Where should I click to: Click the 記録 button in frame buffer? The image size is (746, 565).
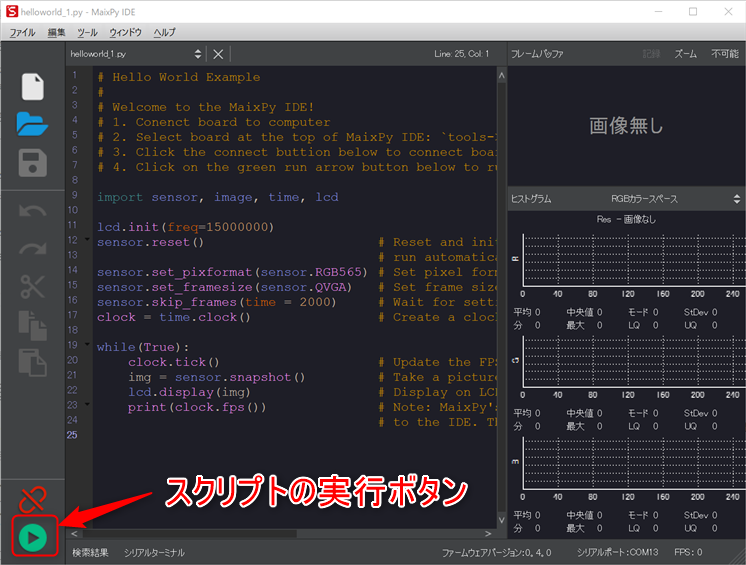[651, 54]
